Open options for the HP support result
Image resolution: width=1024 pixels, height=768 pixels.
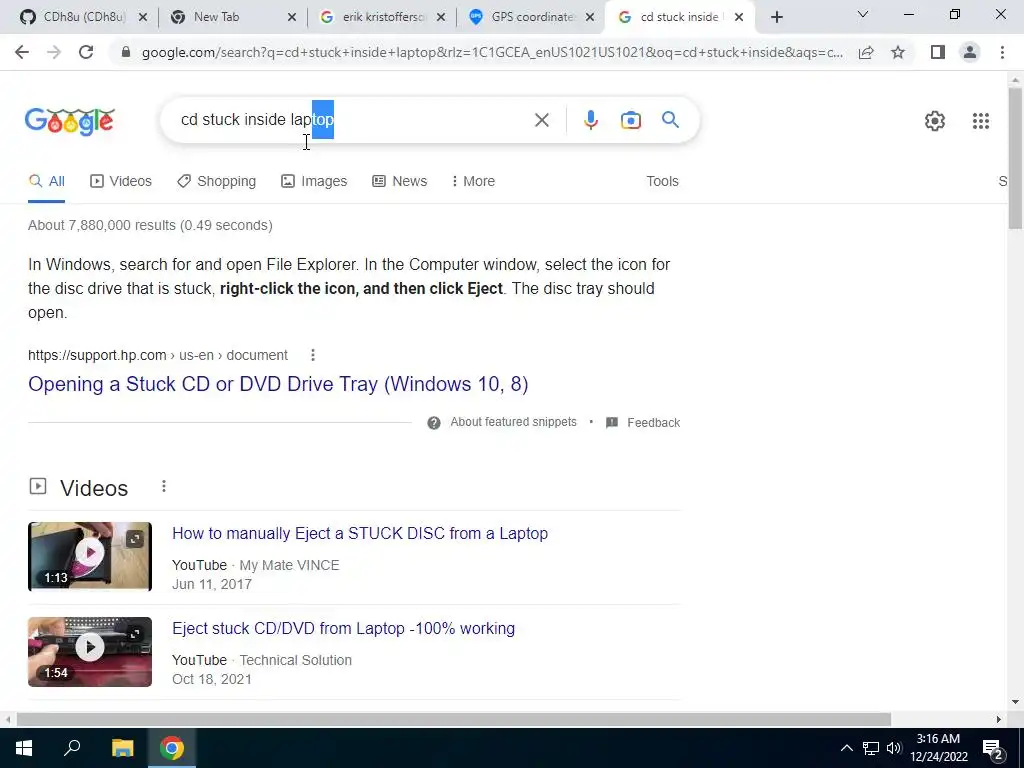click(313, 355)
